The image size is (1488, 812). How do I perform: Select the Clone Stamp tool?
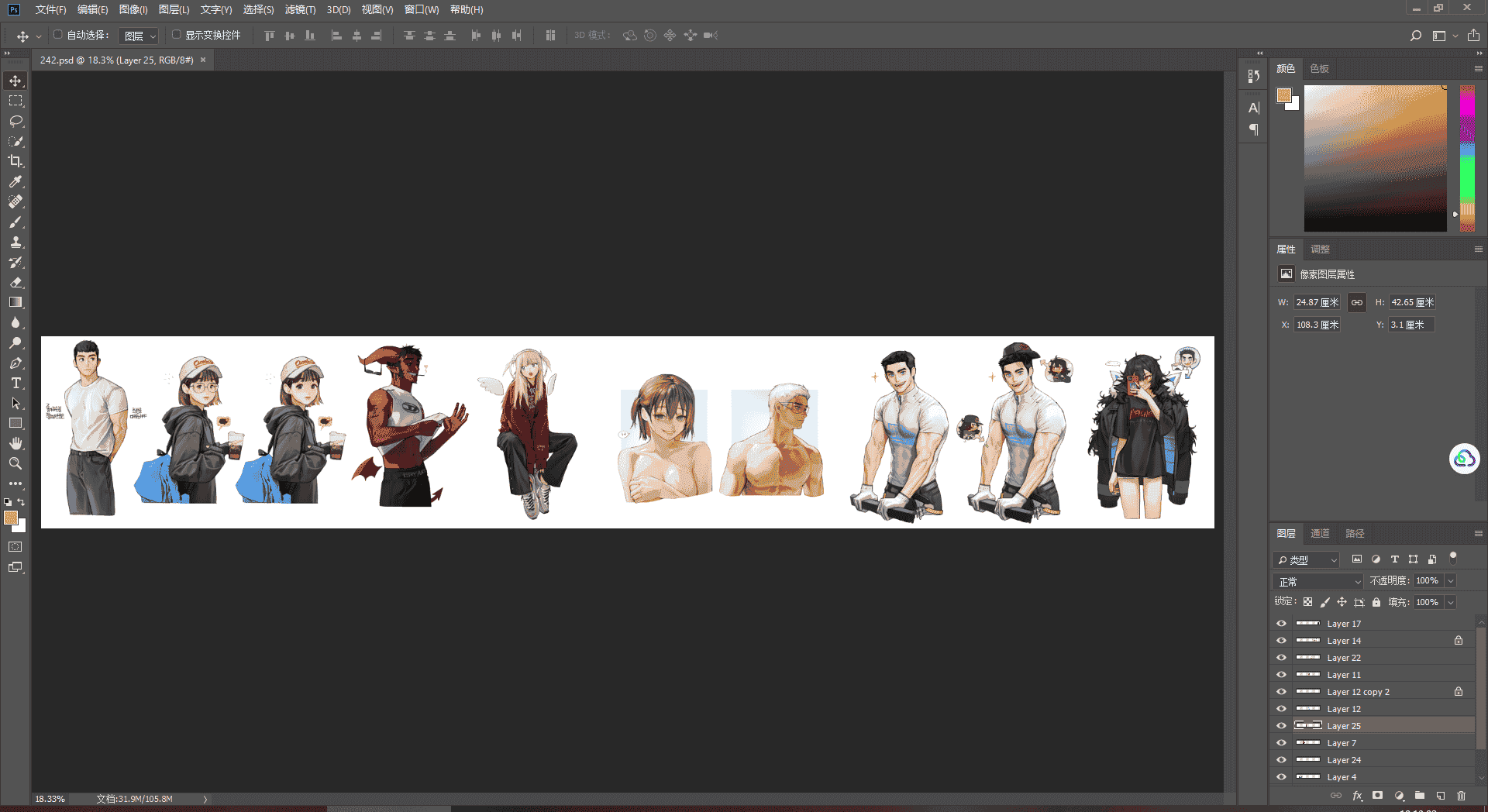coord(15,242)
